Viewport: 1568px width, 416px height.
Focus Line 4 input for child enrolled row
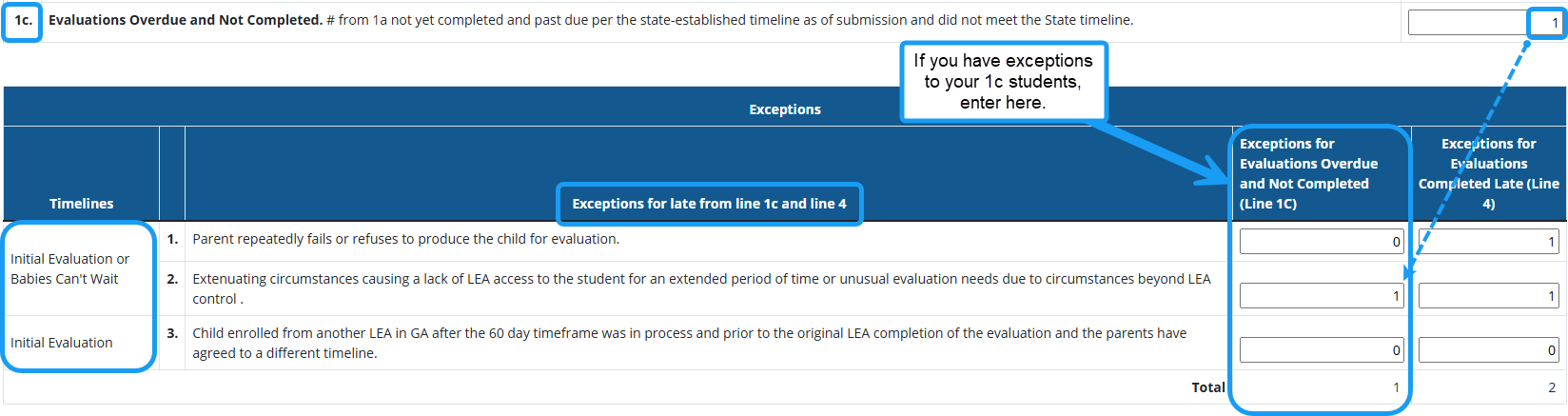(1488, 350)
